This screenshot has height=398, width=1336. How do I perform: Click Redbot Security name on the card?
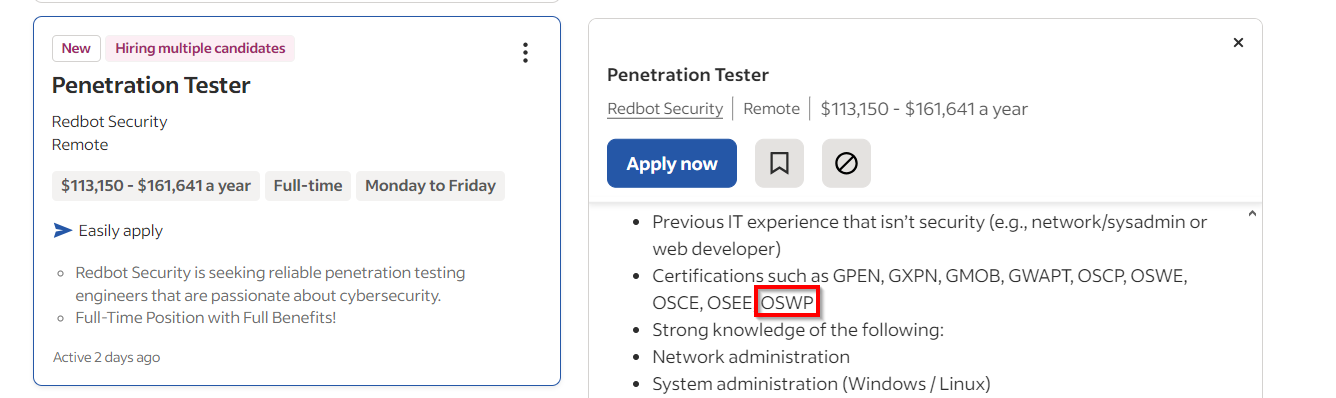pyautogui.click(x=110, y=122)
